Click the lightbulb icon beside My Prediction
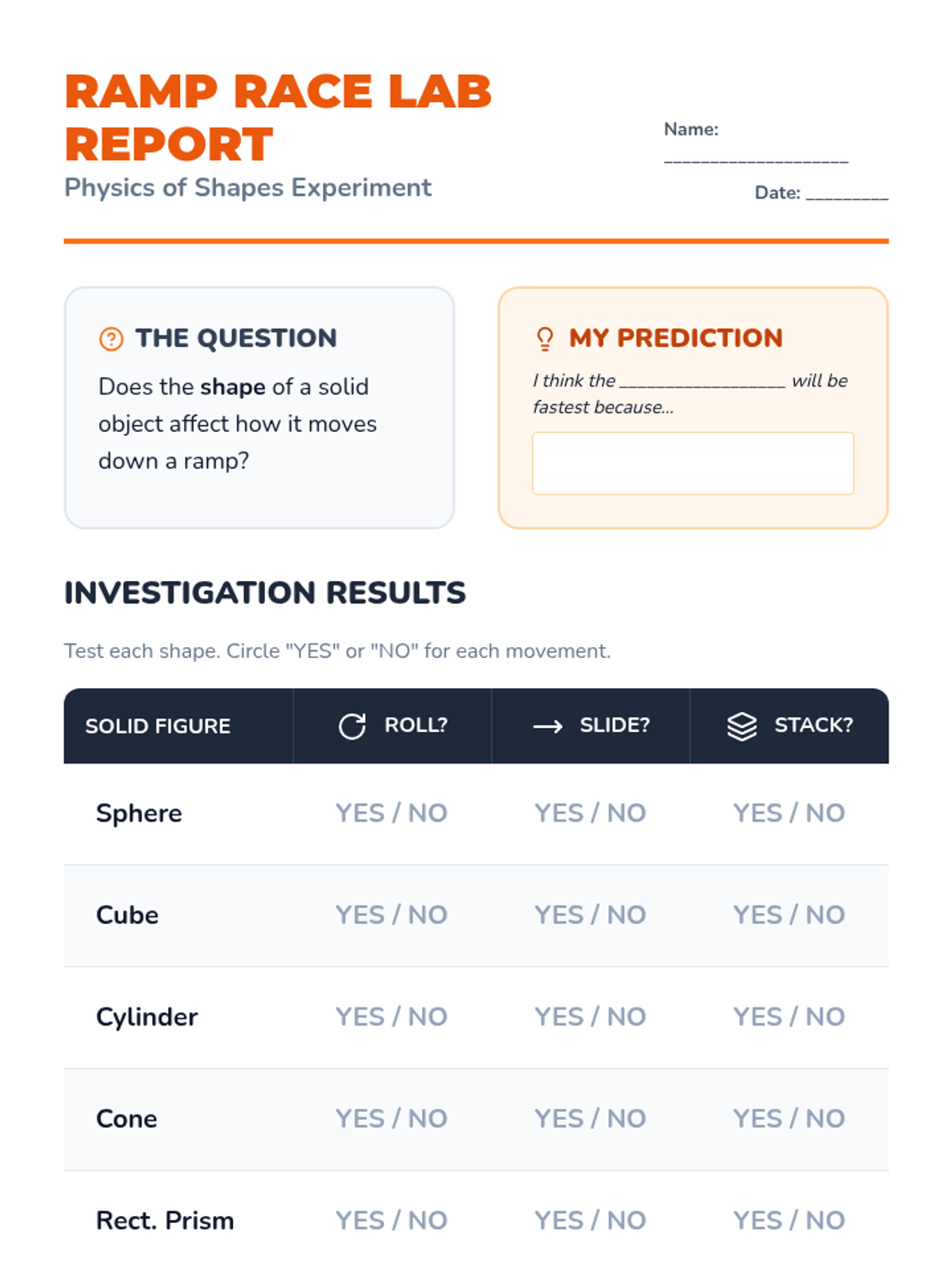This screenshot has width=952, height=1270. [x=545, y=339]
